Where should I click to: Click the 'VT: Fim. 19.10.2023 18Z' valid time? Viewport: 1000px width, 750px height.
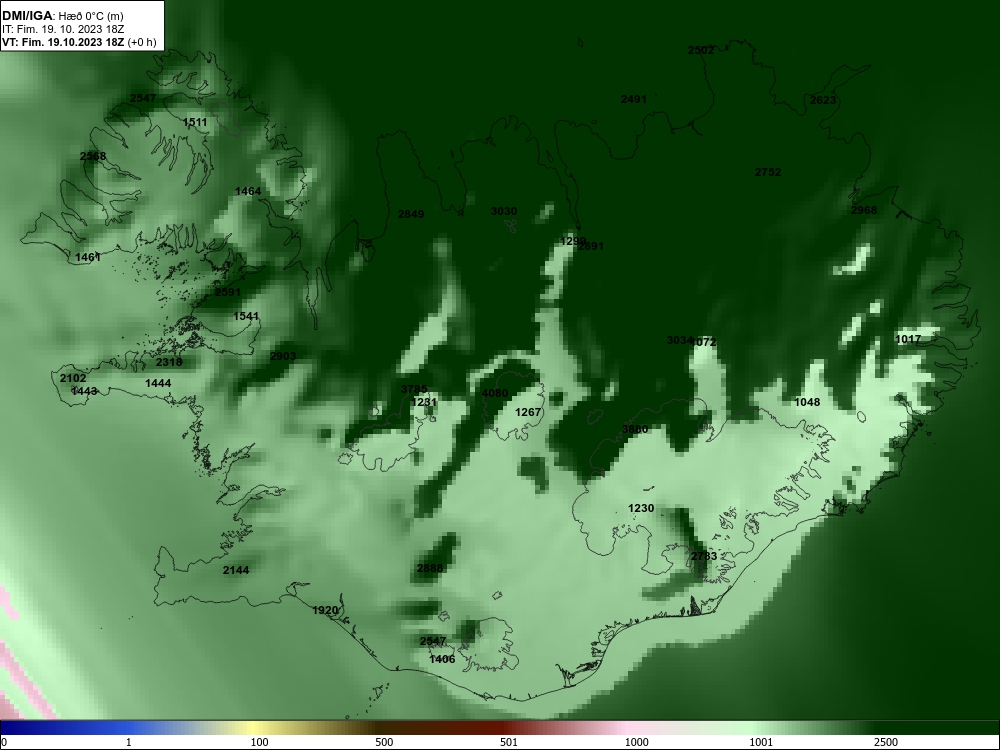click(x=64, y=43)
